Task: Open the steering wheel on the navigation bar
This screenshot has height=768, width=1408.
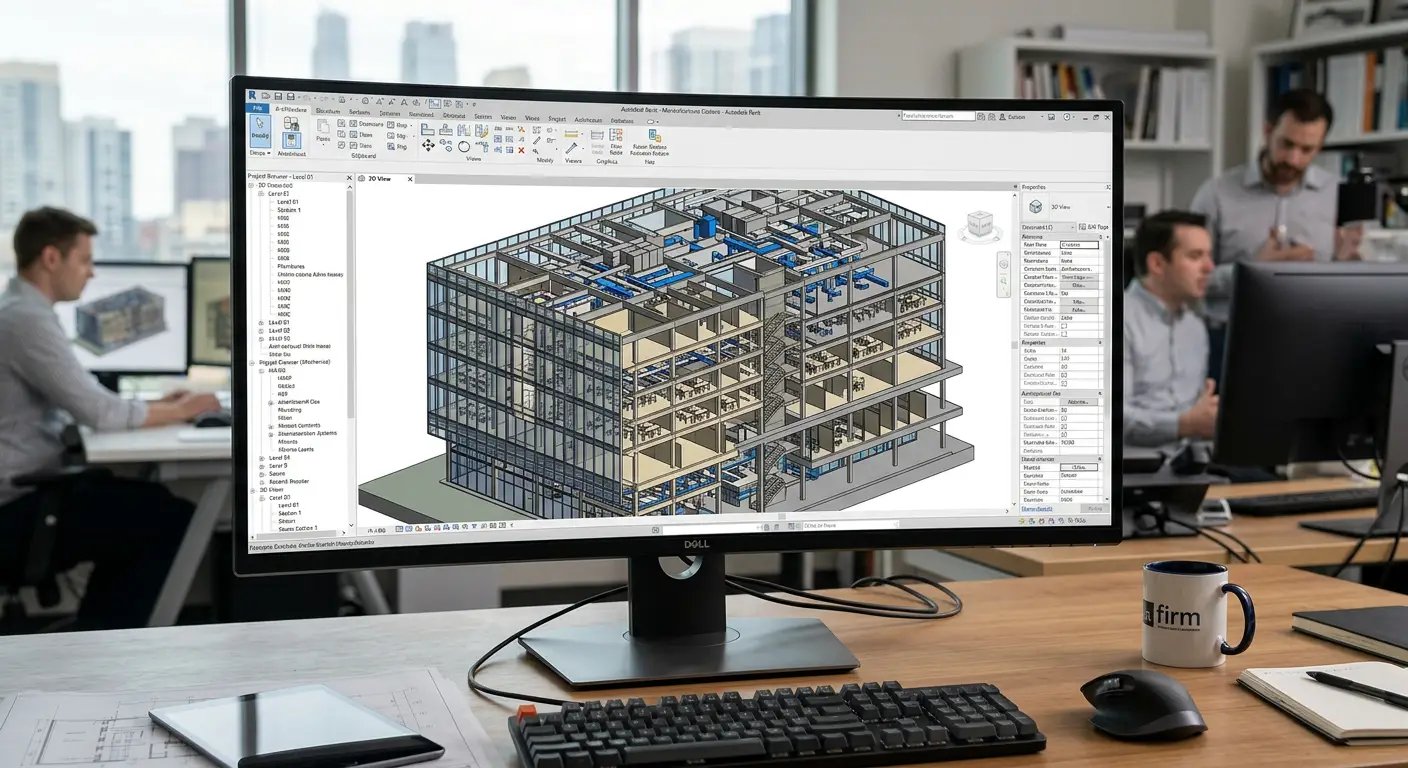Action: (1003, 264)
